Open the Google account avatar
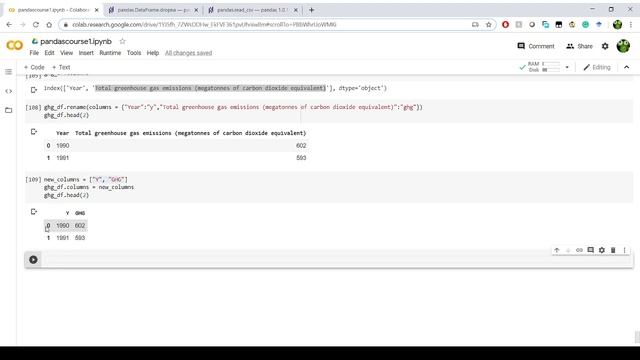 pyautogui.click(x=623, y=46)
